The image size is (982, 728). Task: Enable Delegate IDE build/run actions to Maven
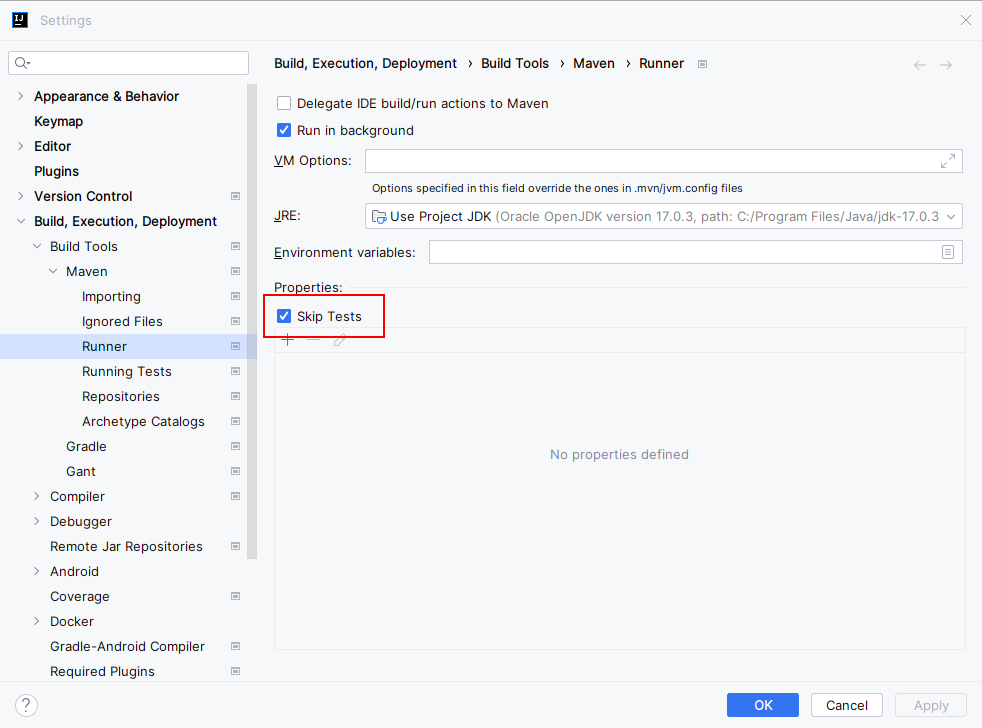click(x=284, y=103)
